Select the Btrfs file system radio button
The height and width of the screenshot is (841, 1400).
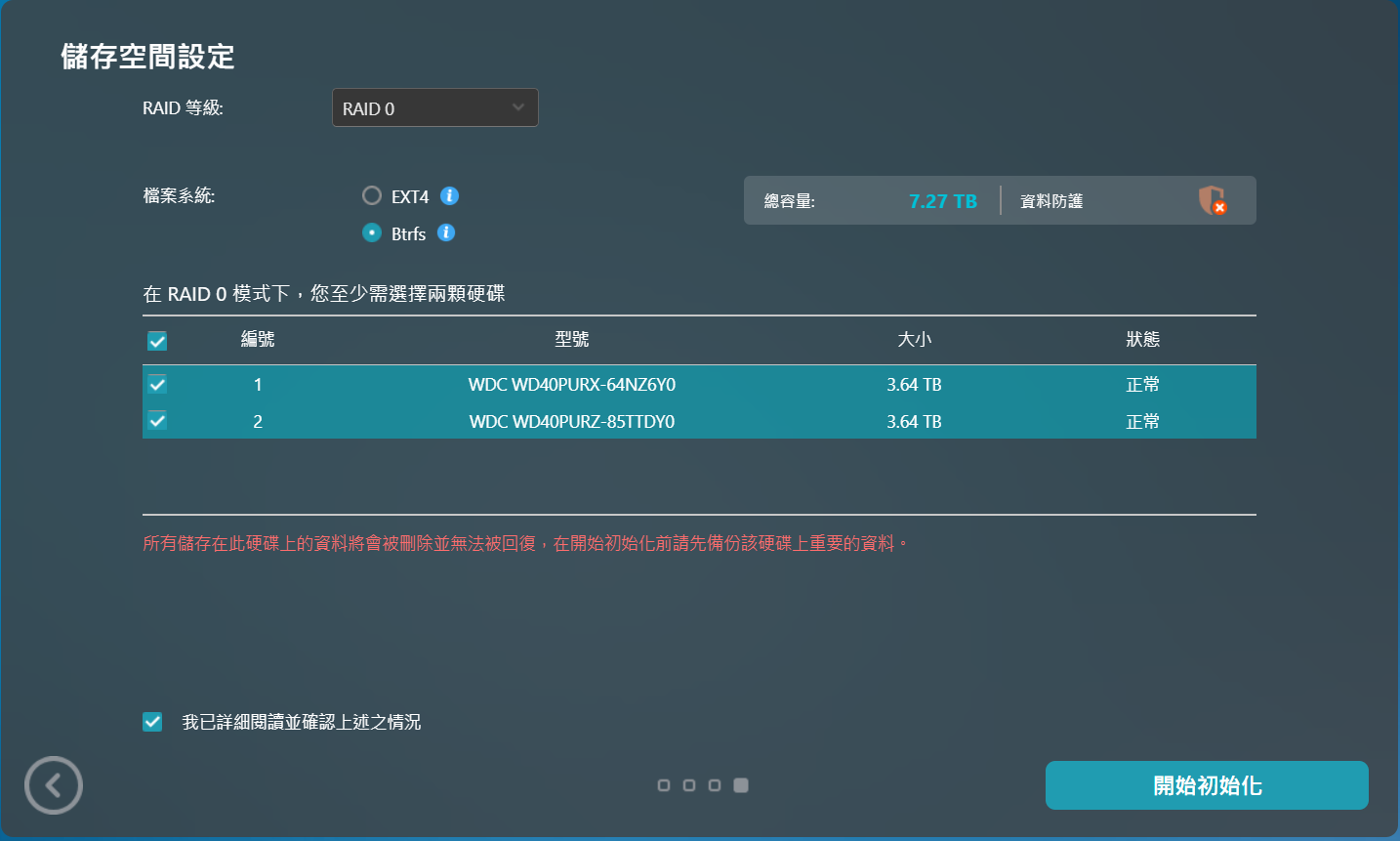pyautogui.click(x=372, y=232)
